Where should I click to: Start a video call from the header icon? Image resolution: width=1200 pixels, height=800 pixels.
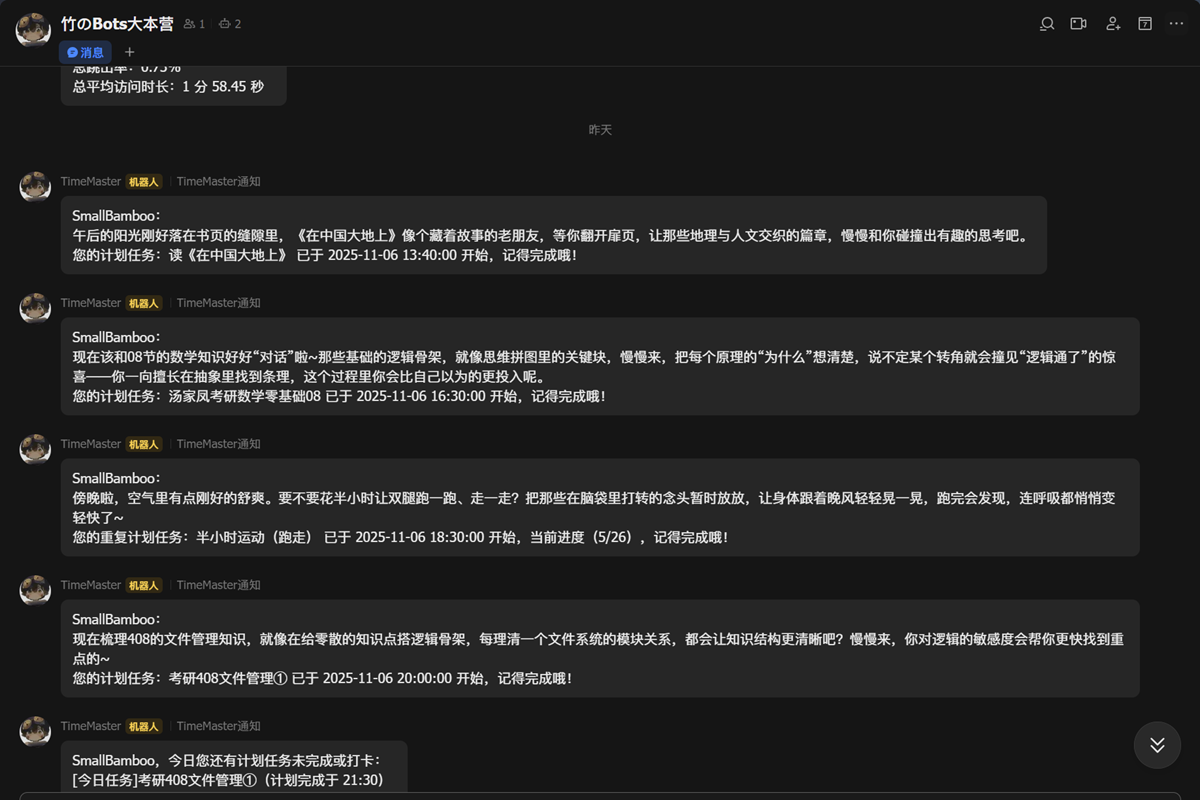(x=1079, y=23)
